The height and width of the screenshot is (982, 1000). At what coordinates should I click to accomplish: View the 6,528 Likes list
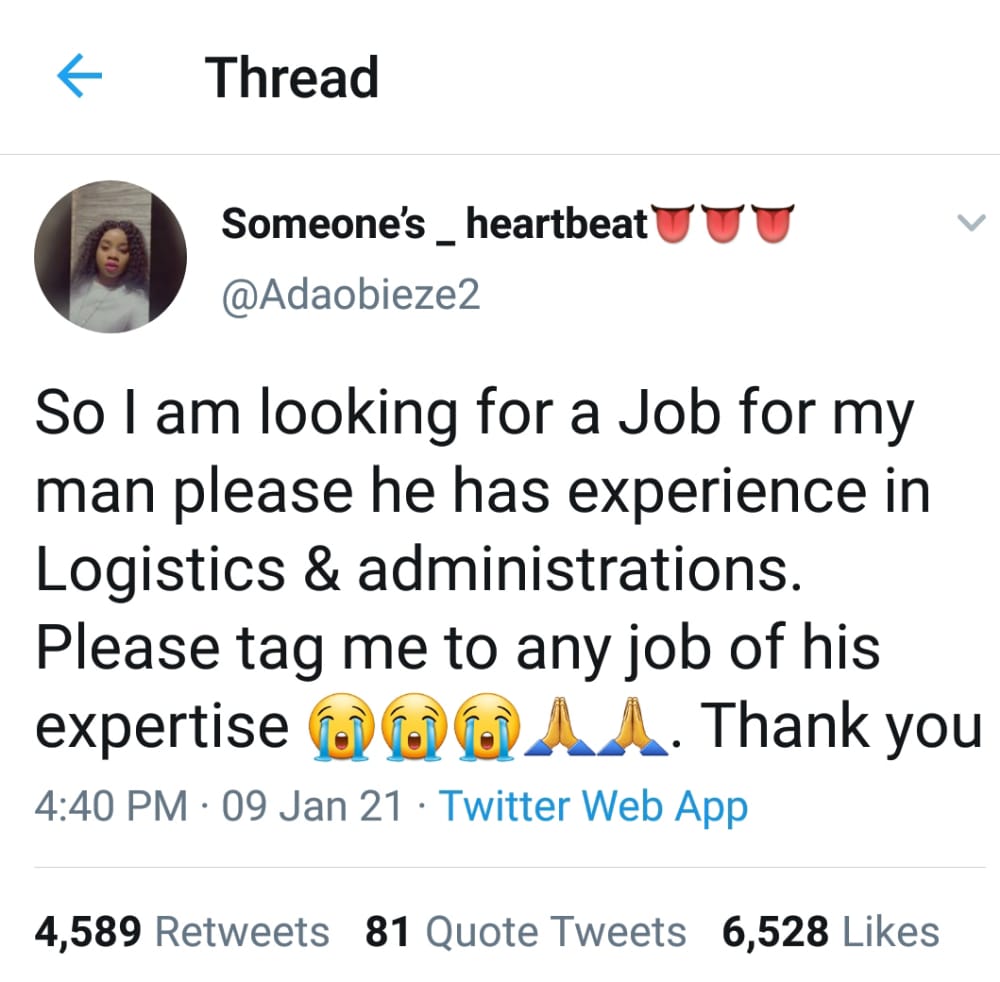(830, 932)
